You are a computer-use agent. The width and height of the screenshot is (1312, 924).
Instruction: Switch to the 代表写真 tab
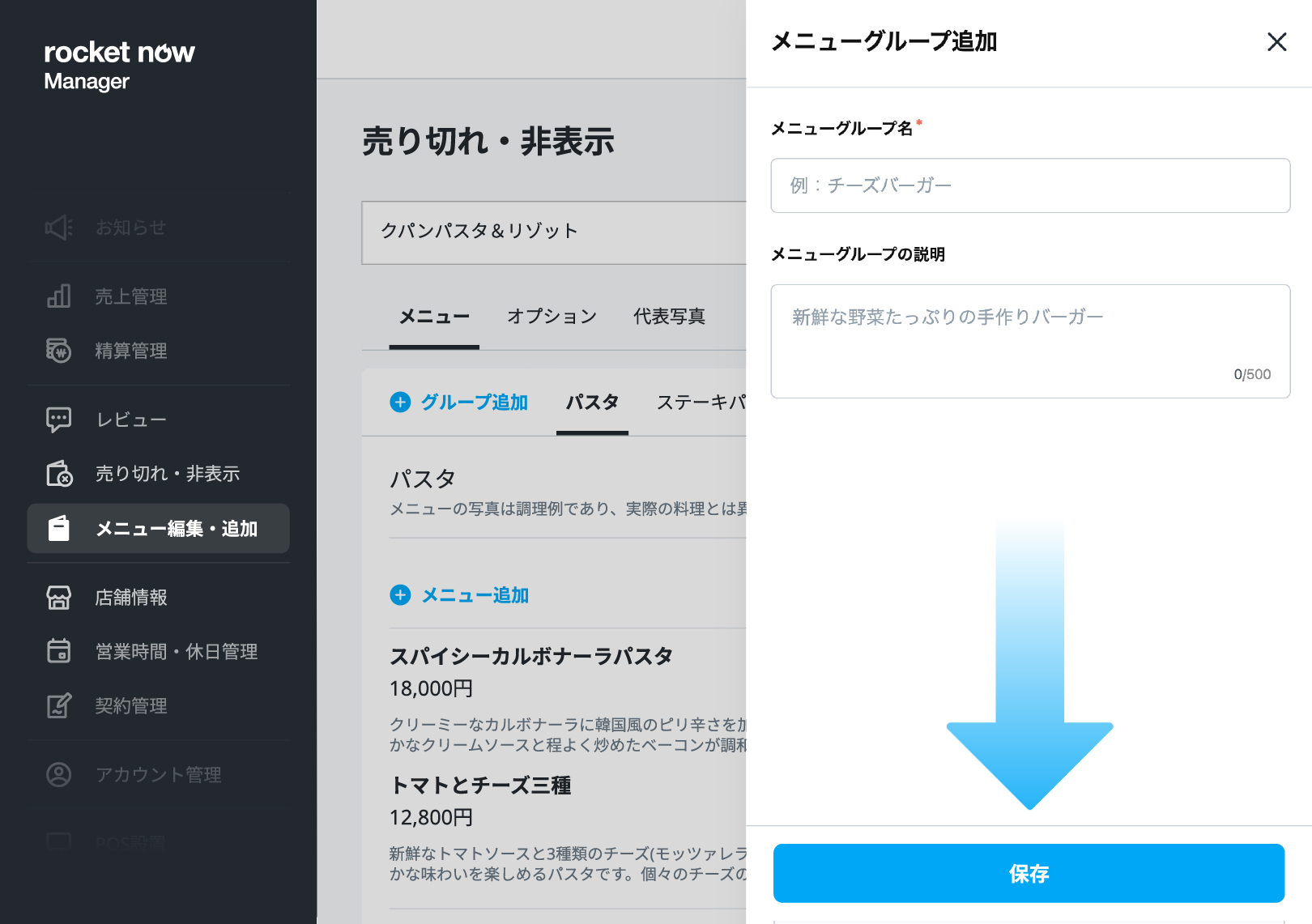pyautogui.click(x=669, y=317)
